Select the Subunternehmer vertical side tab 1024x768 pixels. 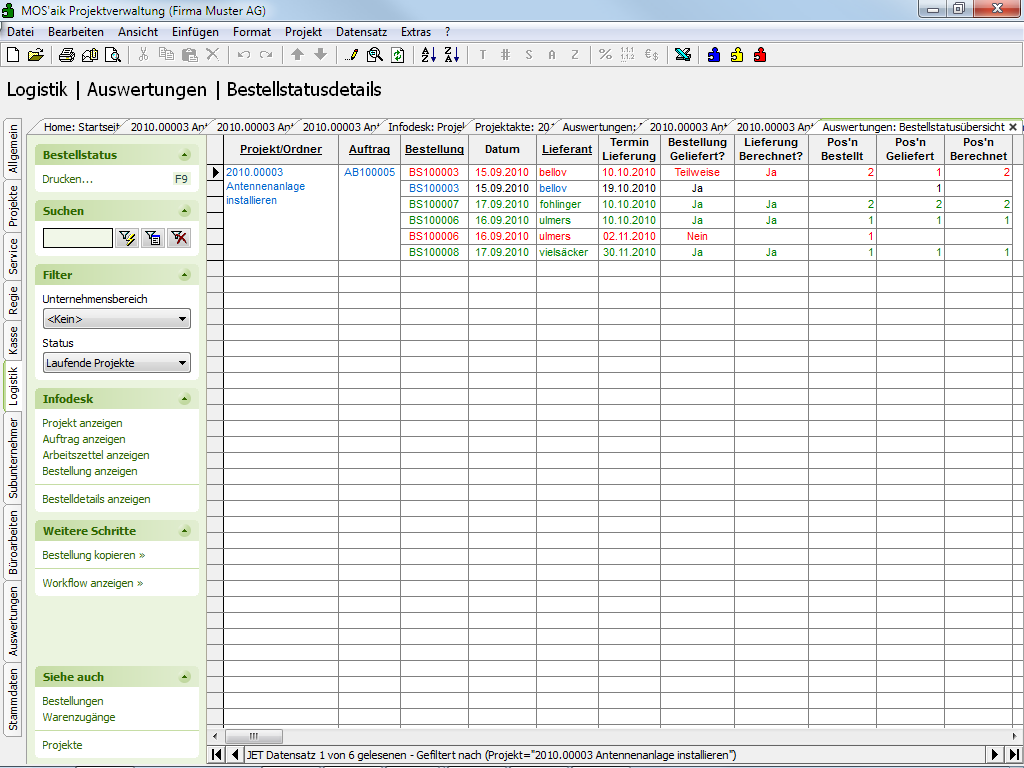13,458
